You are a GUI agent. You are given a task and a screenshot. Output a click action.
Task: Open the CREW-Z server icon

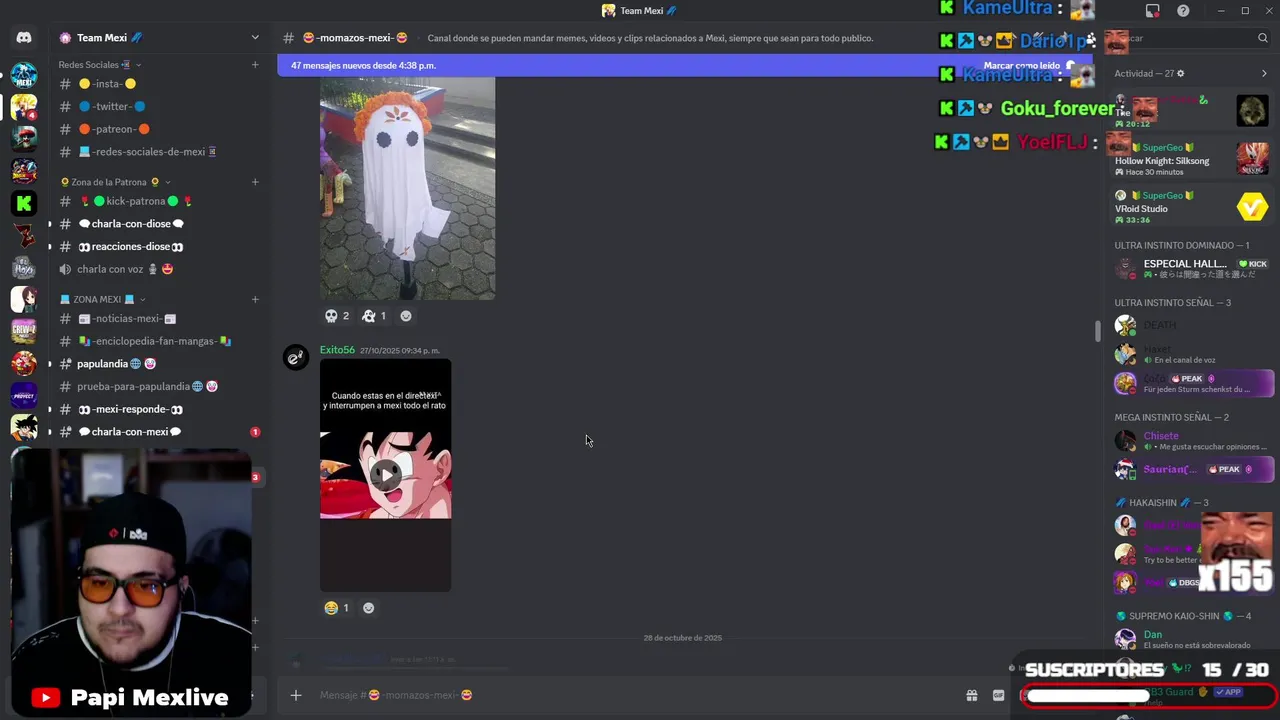[24, 331]
